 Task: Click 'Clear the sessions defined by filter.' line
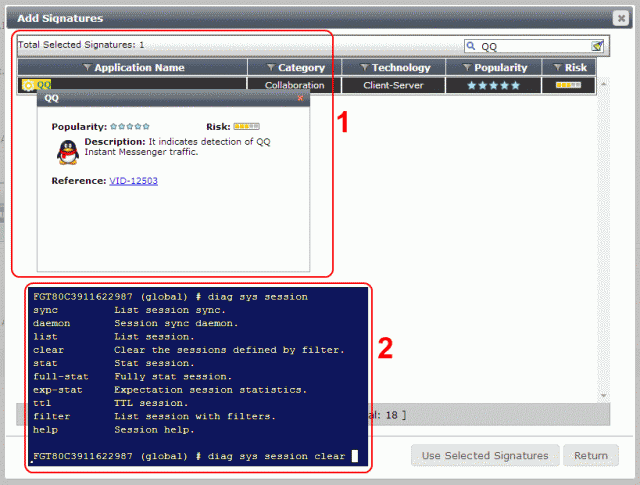229,350
